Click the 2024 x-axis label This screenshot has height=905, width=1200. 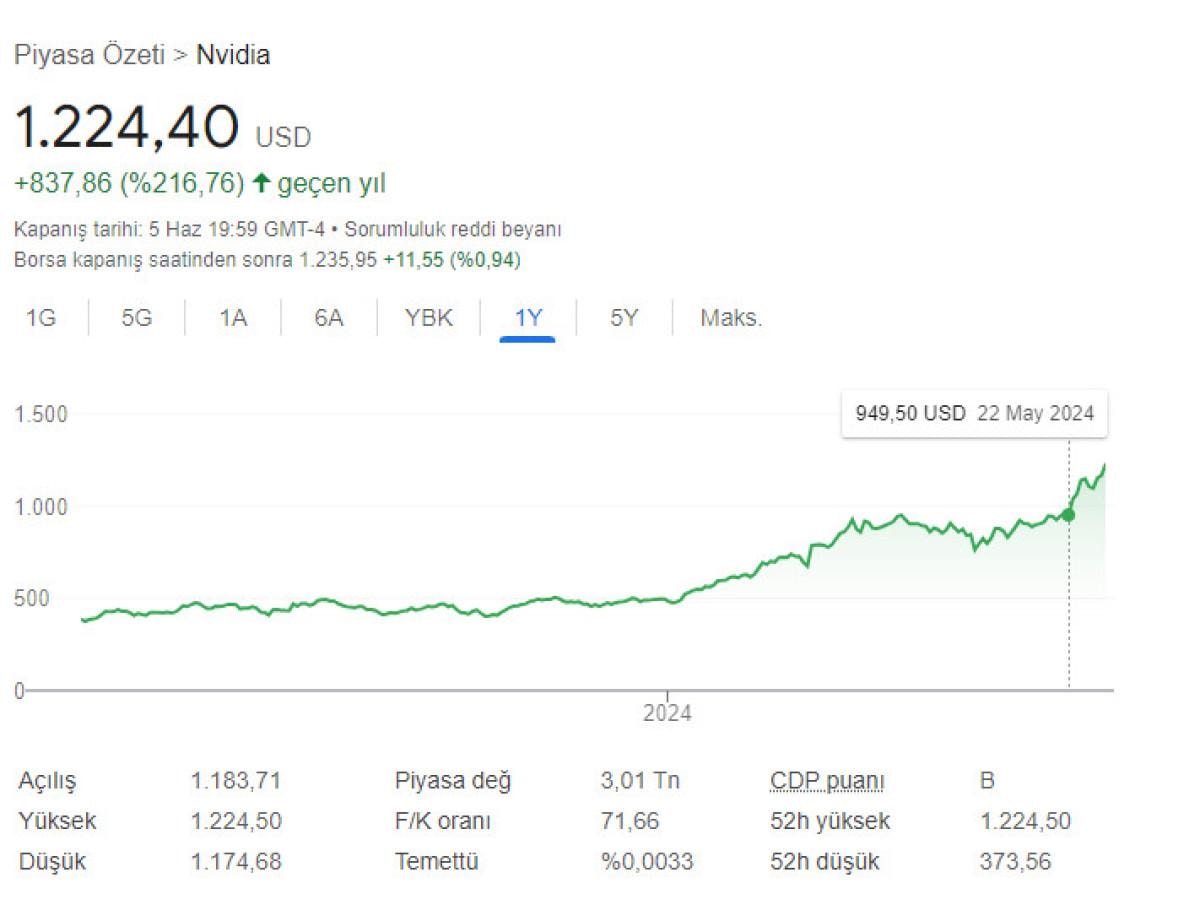click(667, 714)
